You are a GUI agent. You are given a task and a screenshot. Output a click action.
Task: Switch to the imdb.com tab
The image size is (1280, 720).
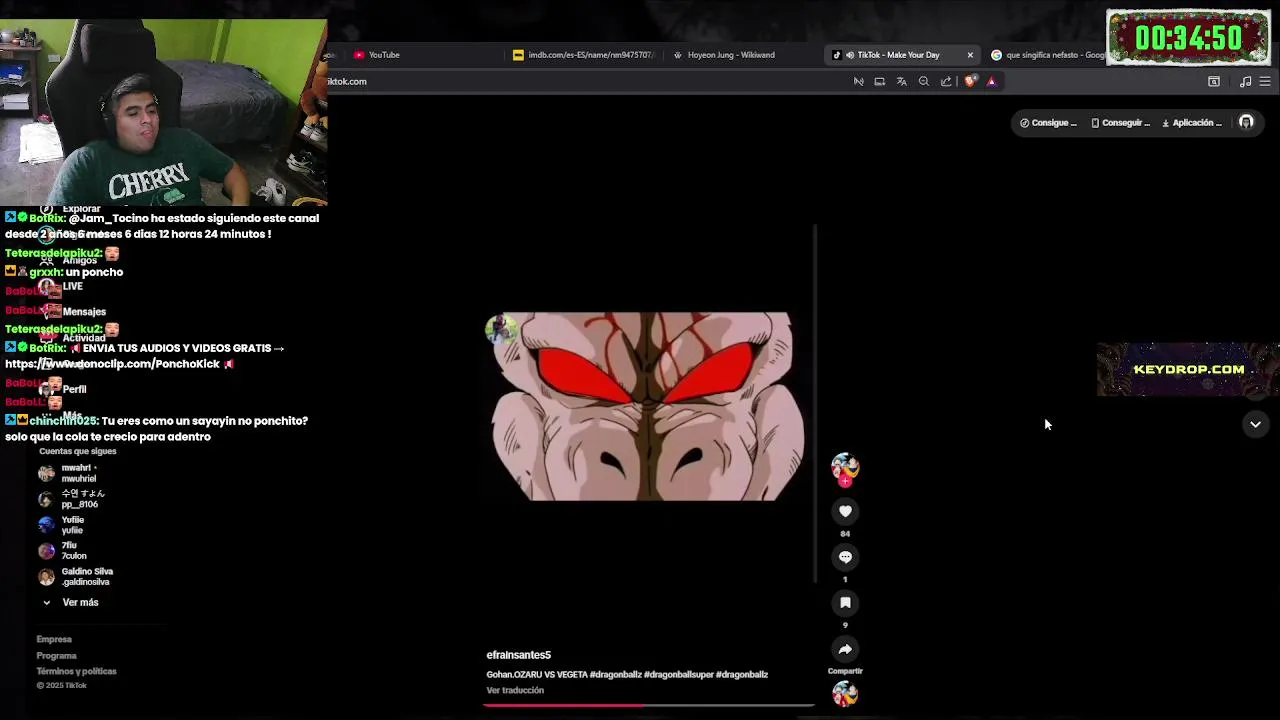[583, 55]
